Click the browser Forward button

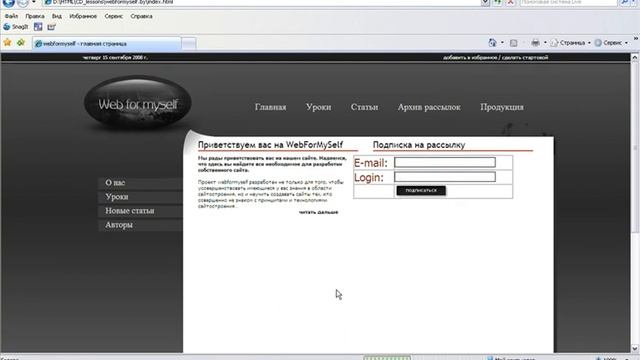pos(23,3)
